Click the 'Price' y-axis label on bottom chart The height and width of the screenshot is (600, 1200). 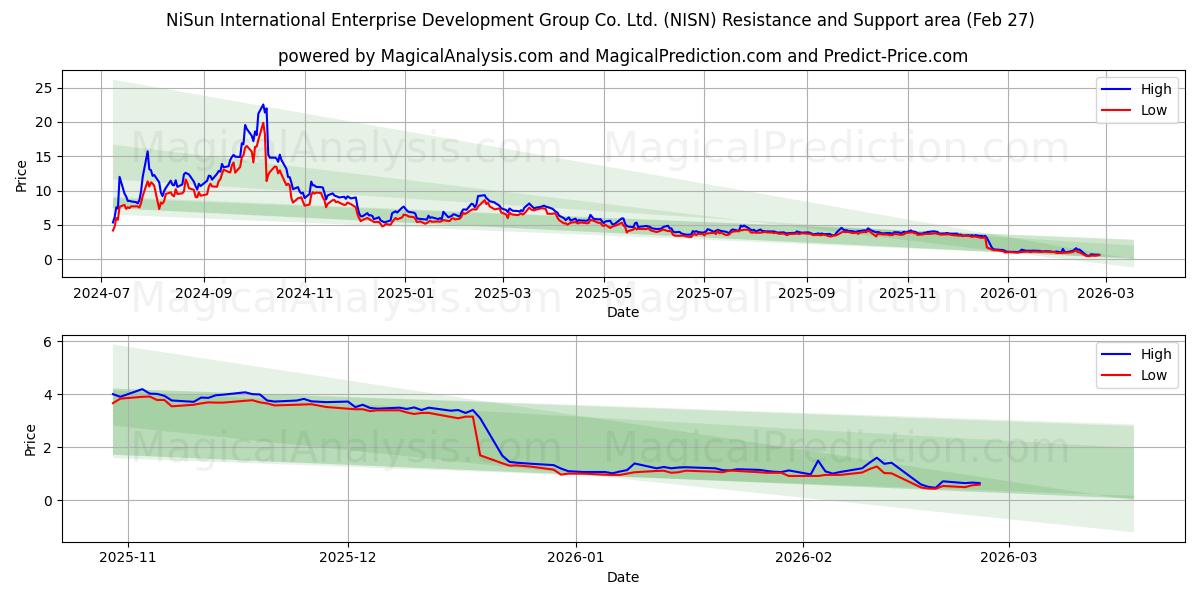tap(30, 439)
